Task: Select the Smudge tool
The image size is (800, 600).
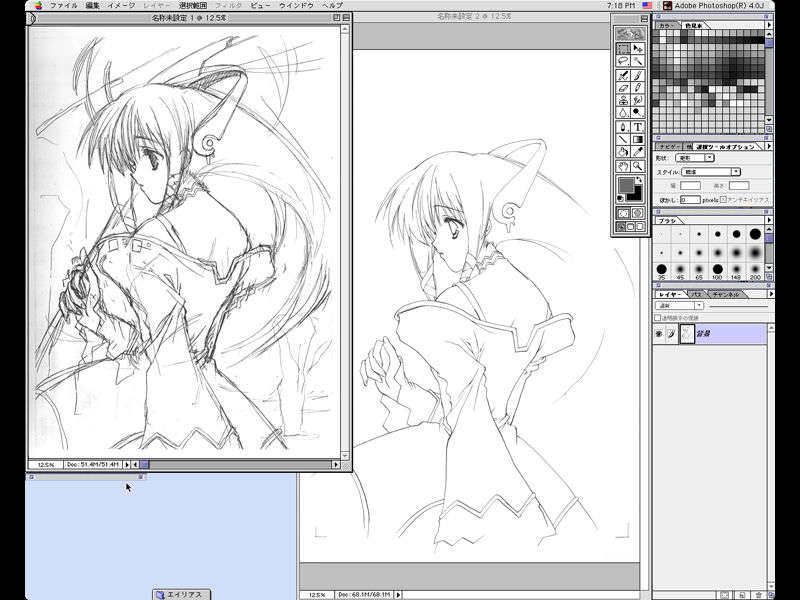Action: (x=638, y=100)
